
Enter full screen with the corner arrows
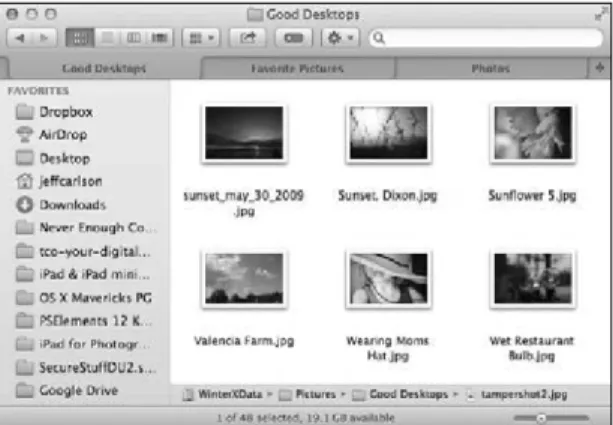(x=600, y=15)
